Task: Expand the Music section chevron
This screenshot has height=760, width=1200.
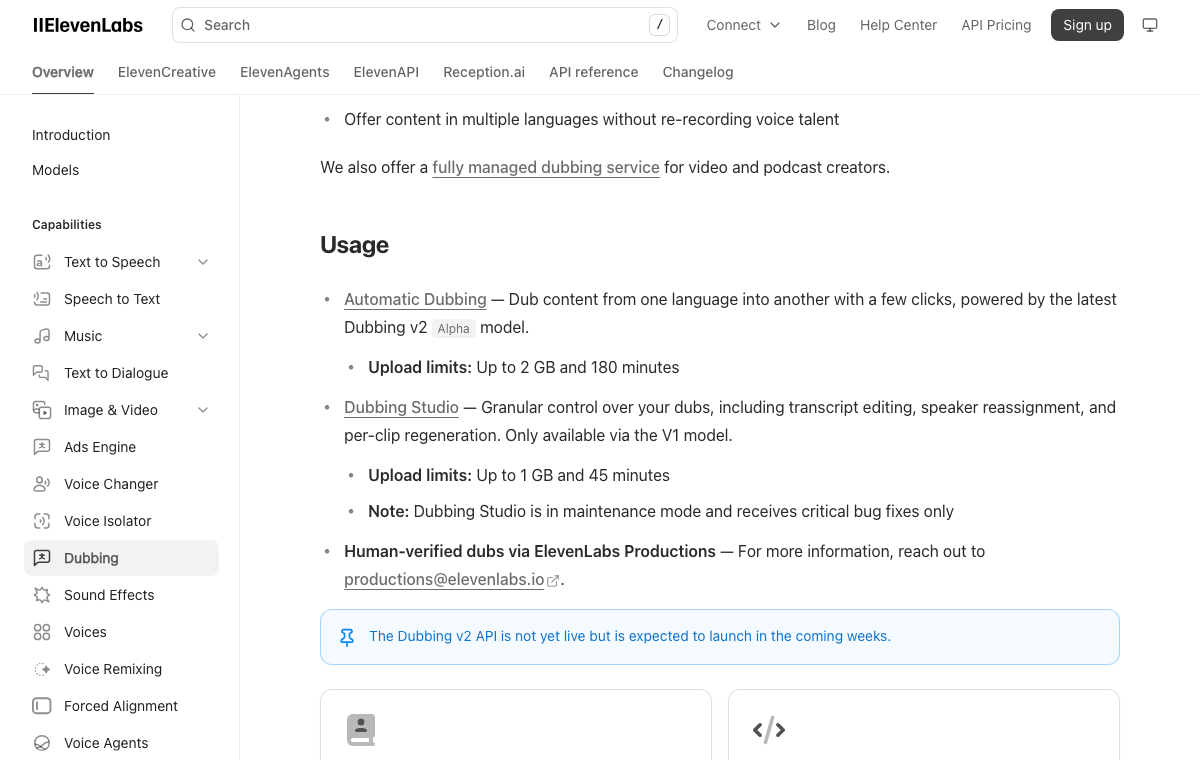Action: pos(203,336)
